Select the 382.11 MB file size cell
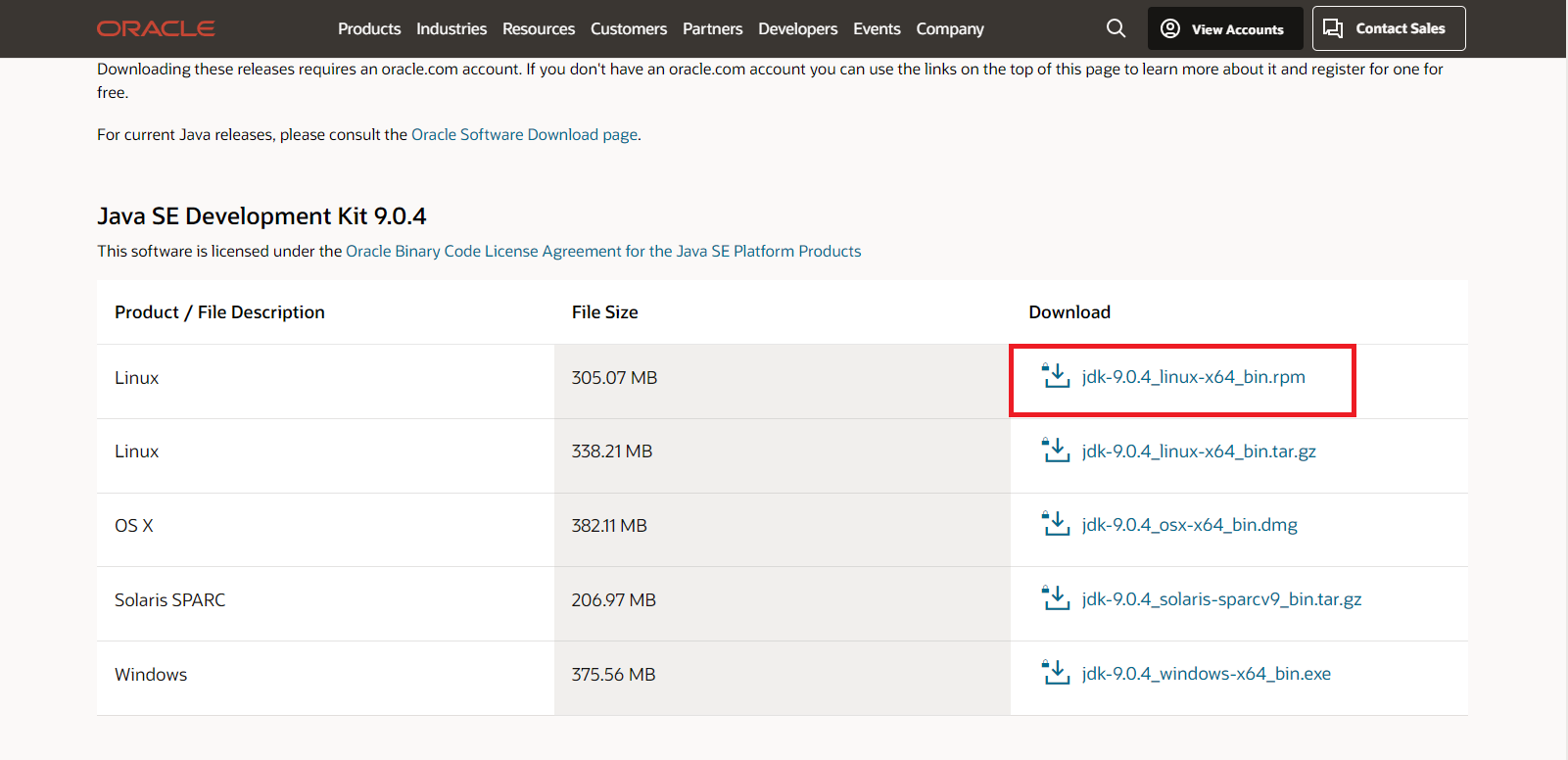Screen dimensions: 1568x760 point(782,530)
